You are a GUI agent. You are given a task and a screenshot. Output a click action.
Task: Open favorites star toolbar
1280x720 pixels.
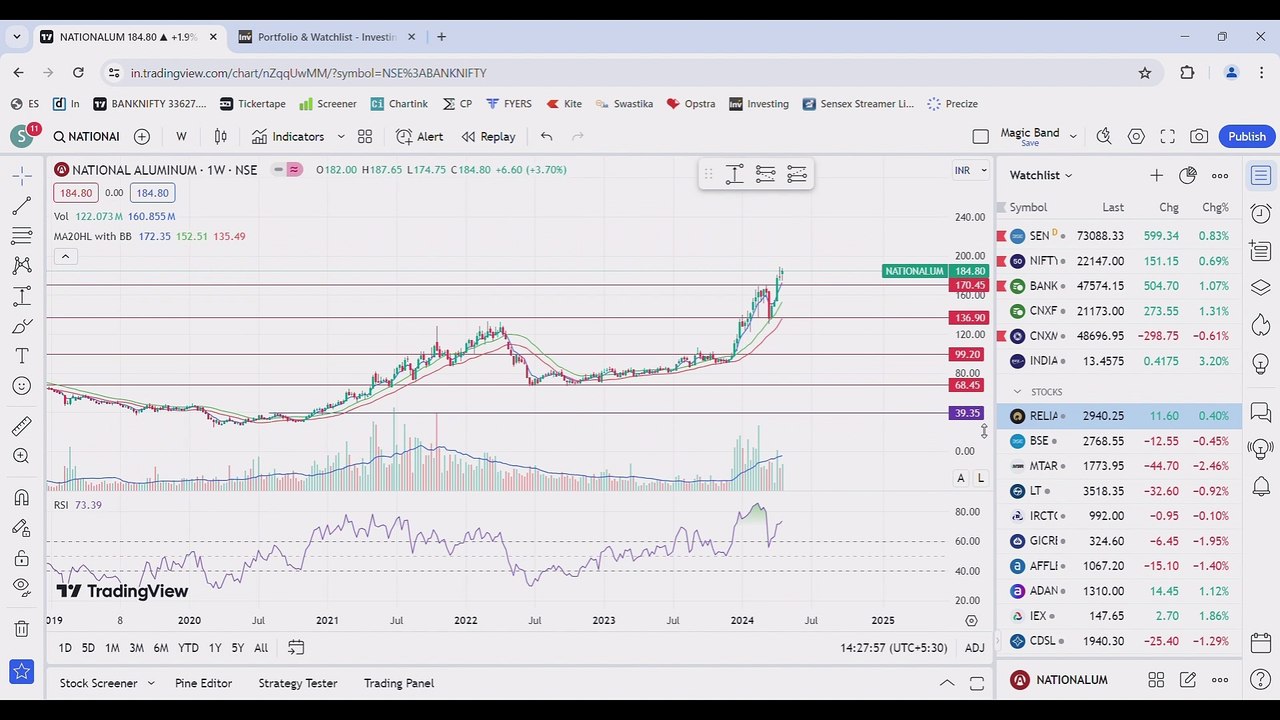(x=21, y=672)
